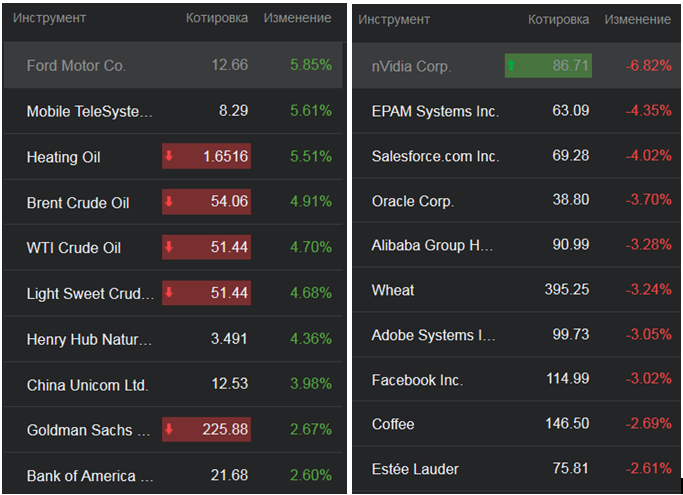Open EPAM Systems Inc. instrument
The height and width of the screenshot is (495, 683).
click(435, 110)
